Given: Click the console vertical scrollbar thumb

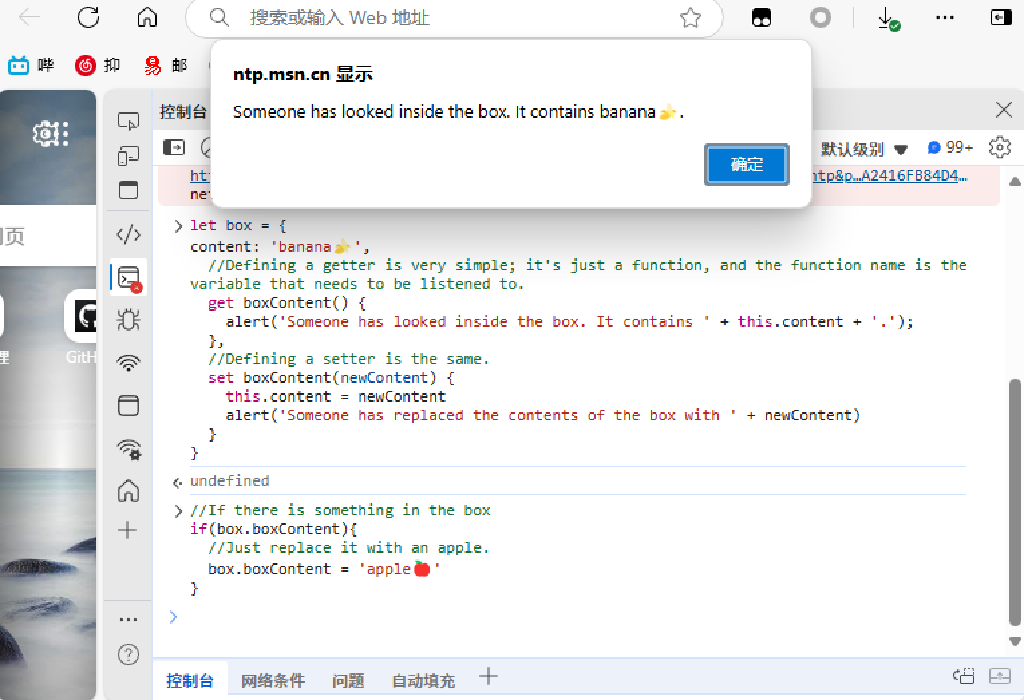Looking at the screenshot, I should (1015, 502).
